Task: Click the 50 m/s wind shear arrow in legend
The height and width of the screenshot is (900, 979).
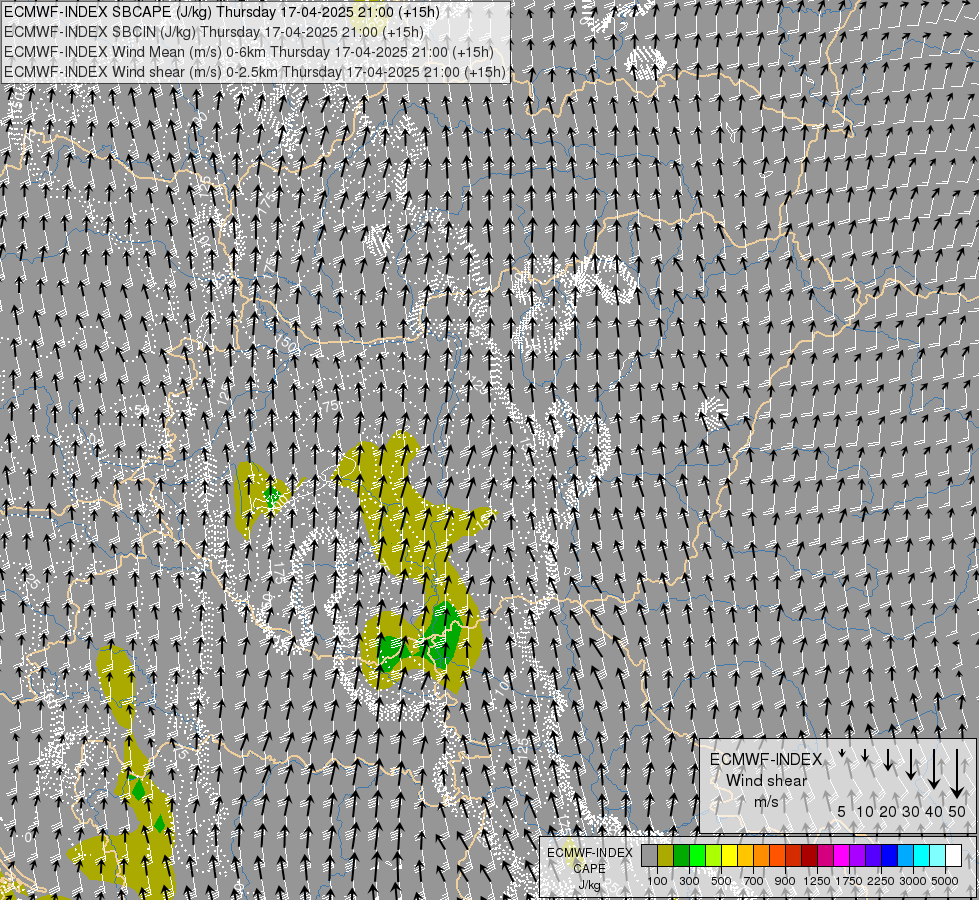Action: pos(957,774)
